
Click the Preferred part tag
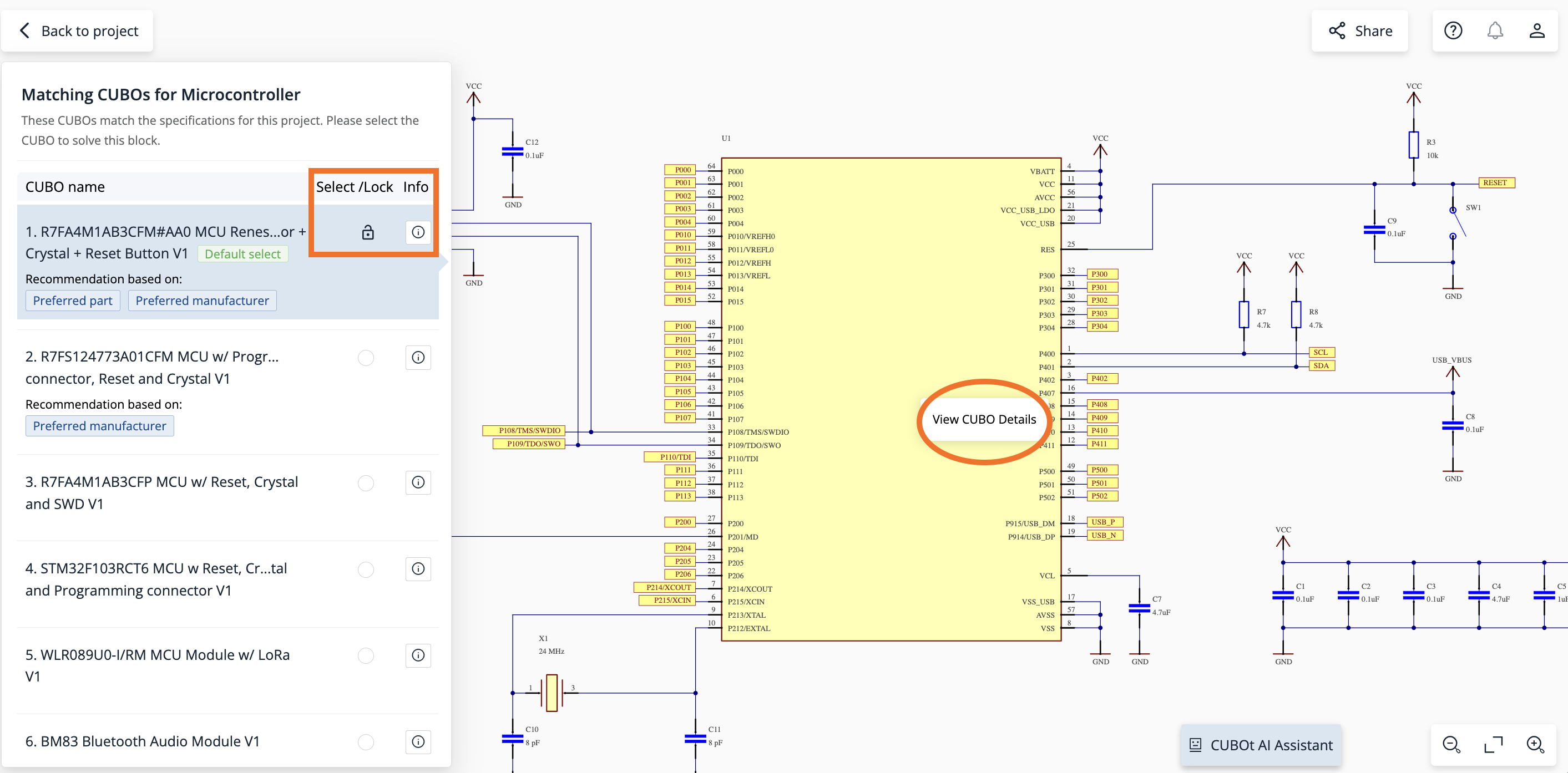73,301
